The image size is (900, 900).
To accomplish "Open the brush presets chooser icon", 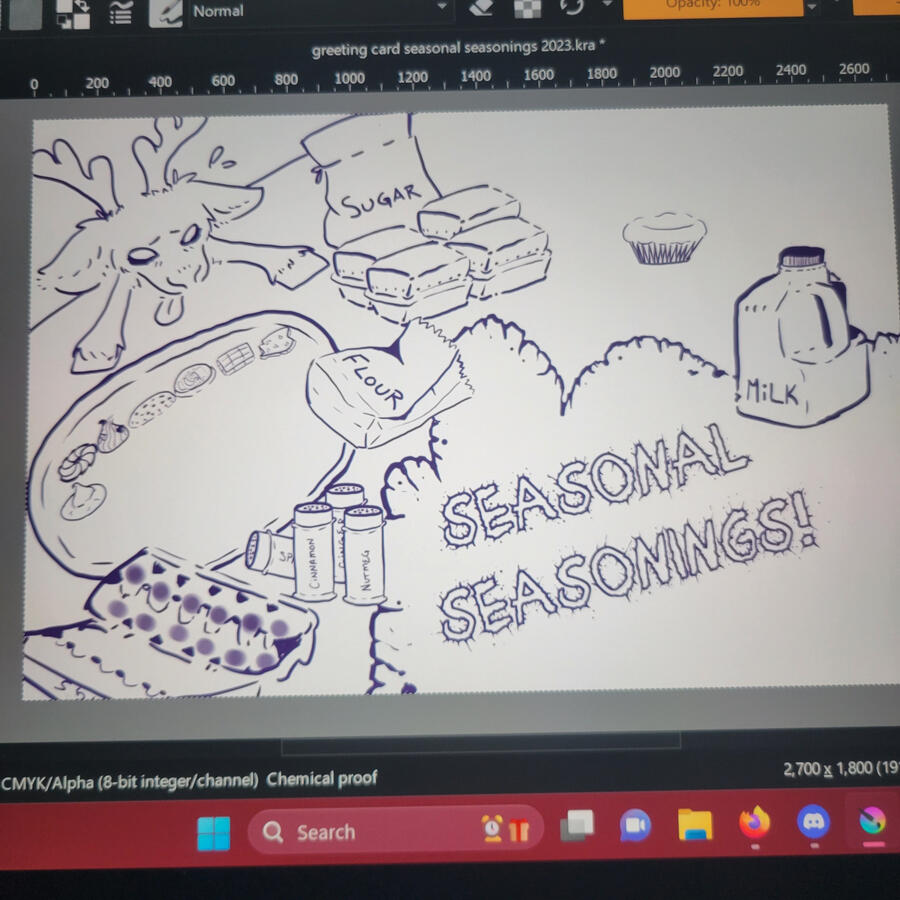I will click(x=165, y=11).
